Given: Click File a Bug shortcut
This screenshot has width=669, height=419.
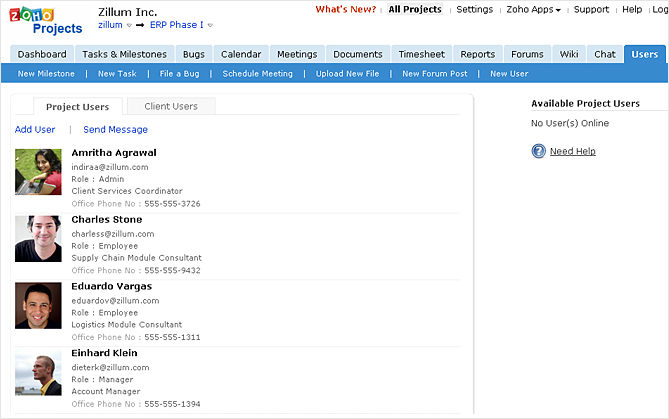Looking at the screenshot, I should (180, 74).
